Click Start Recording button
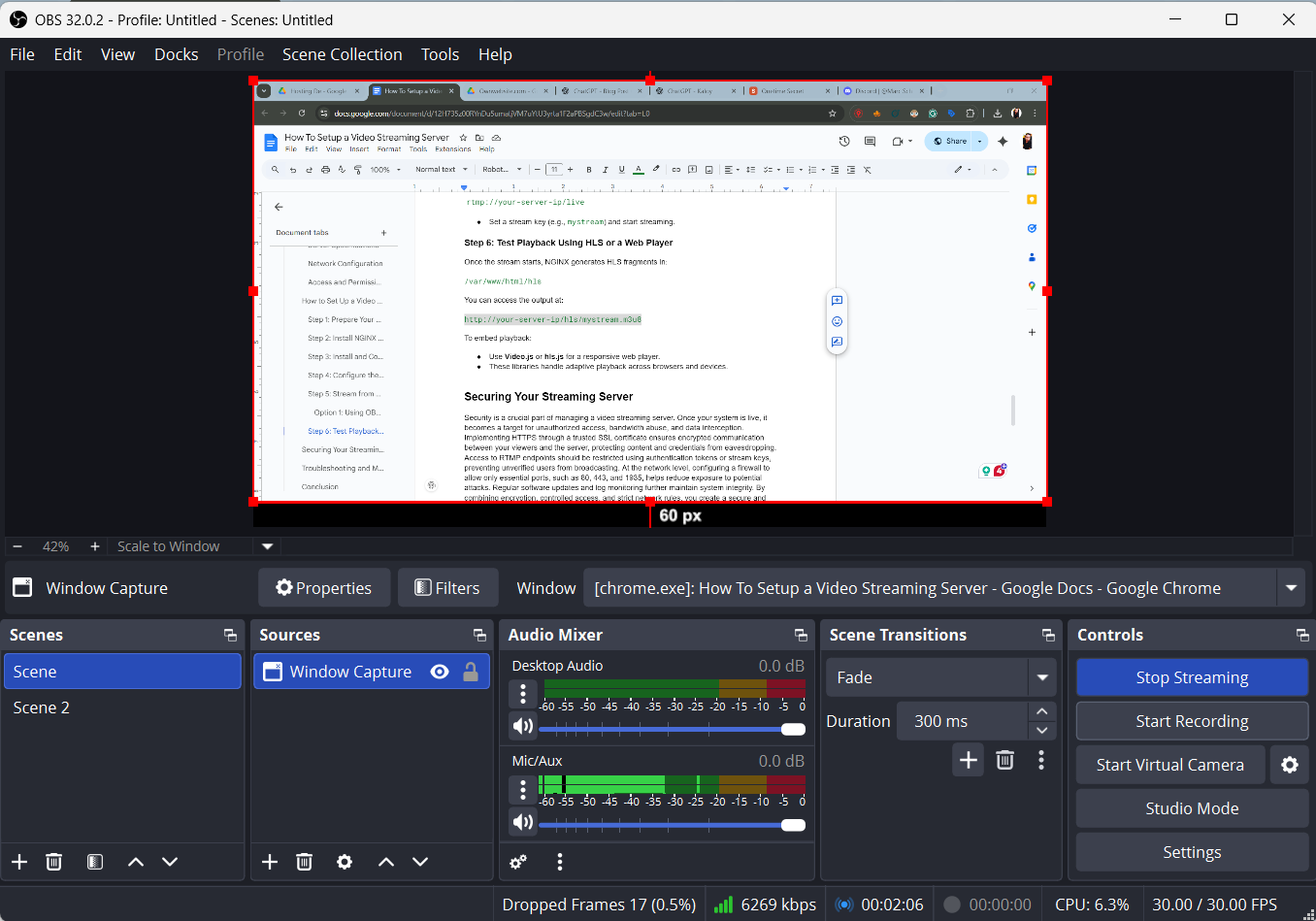The width and height of the screenshot is (1316, 921). click(1192, 721)
